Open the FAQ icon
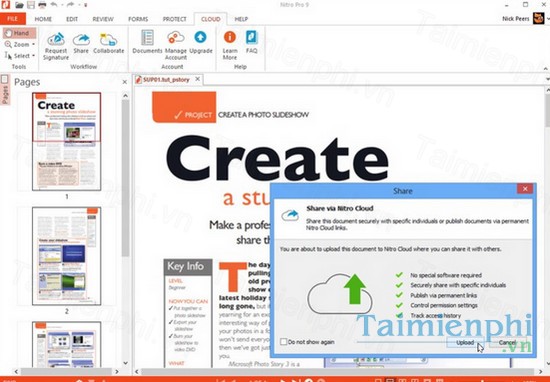 pos(251,37)
